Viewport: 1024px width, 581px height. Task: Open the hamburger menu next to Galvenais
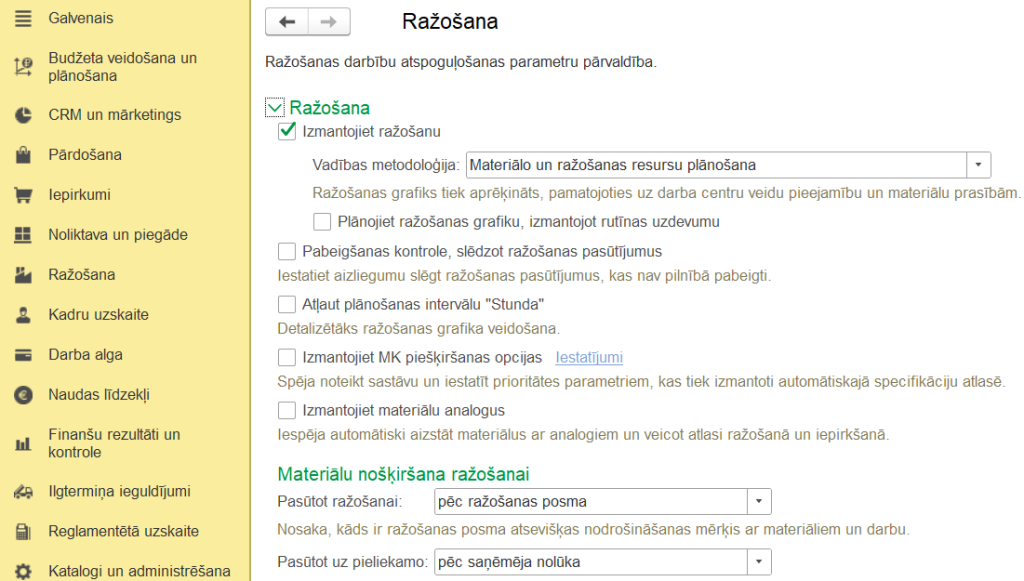tap(22, 17)
